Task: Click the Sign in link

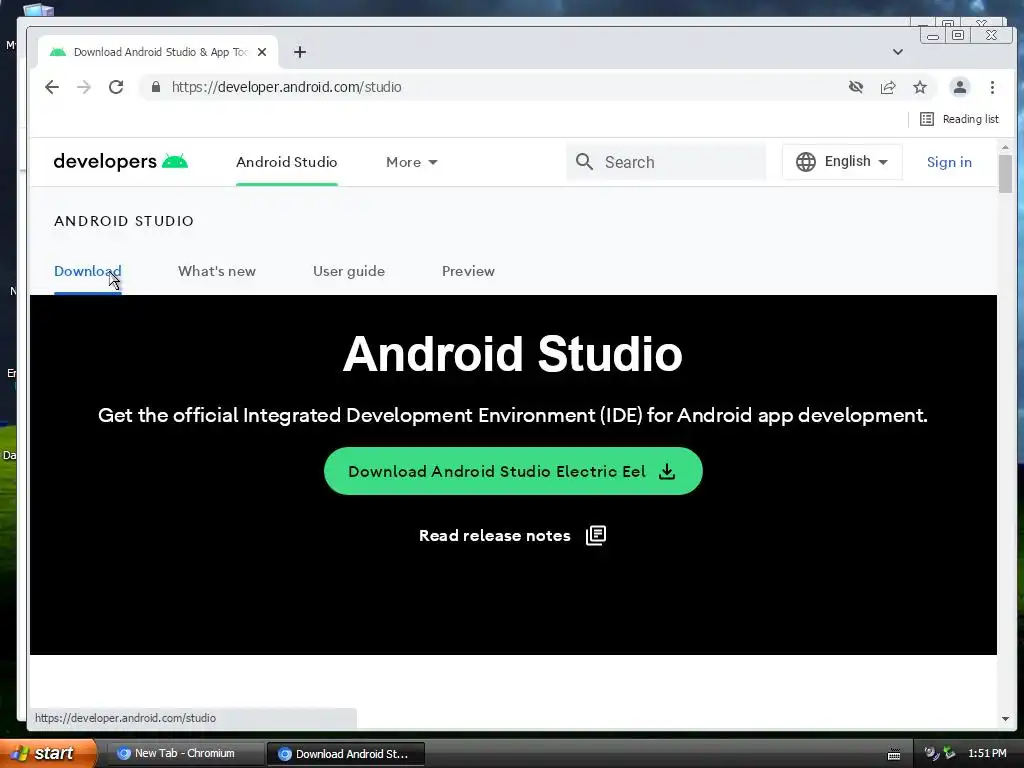Action: (x=949, y=162)
